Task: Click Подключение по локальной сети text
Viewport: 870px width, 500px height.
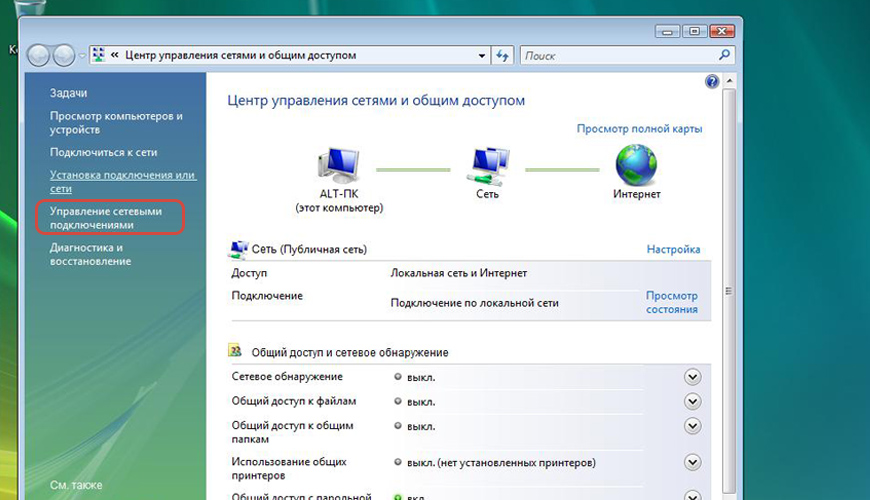Action: point(474,303)
